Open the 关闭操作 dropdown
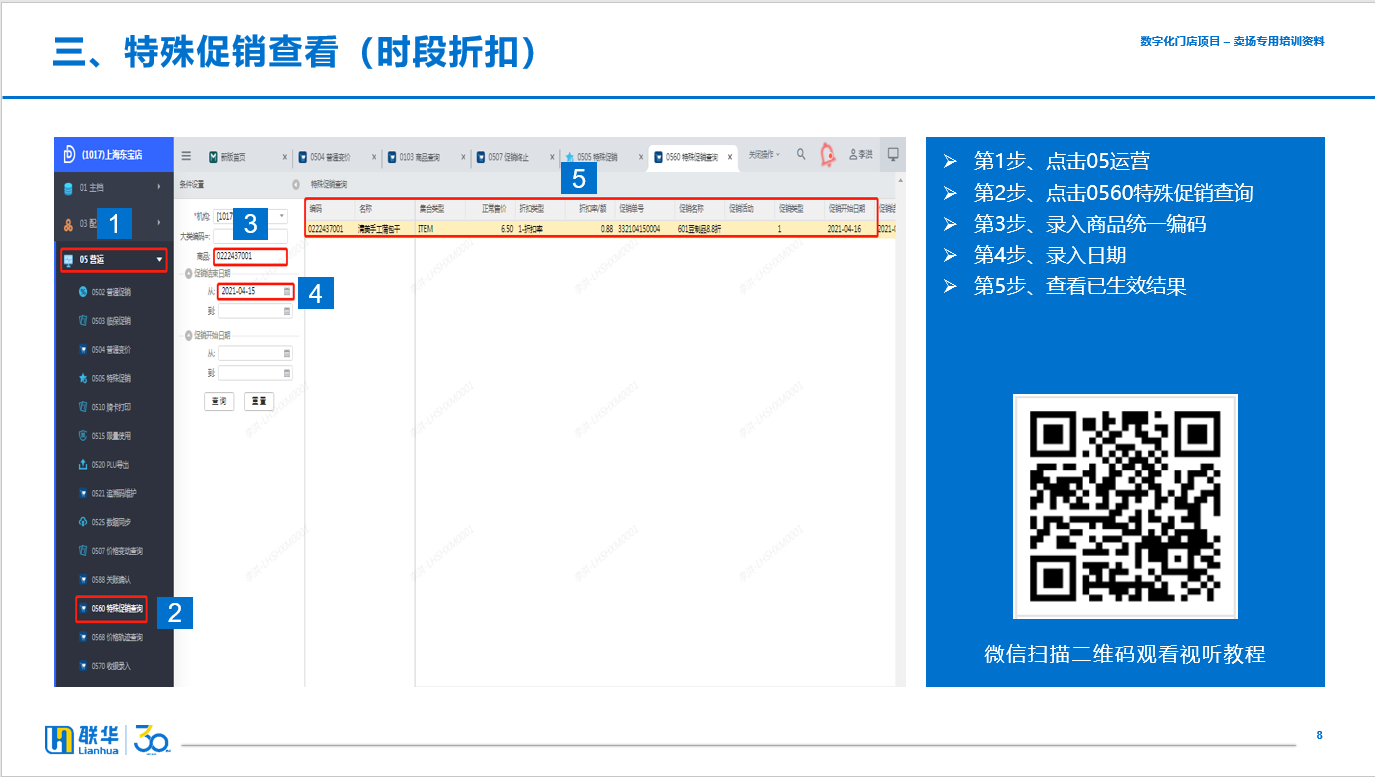The width and height of the screenshot is (1375, 777). [x=764, y=155]
